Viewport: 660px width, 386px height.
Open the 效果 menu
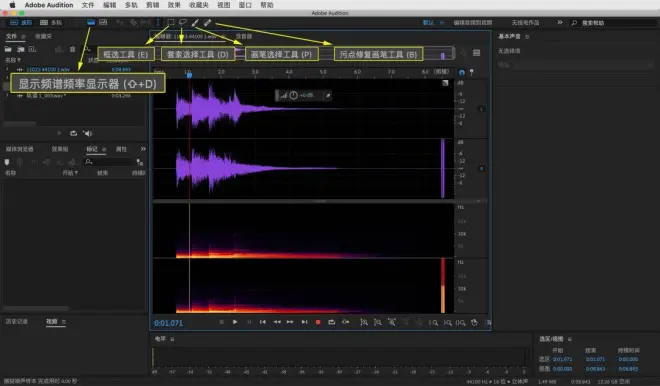click(x=174, y=5)
